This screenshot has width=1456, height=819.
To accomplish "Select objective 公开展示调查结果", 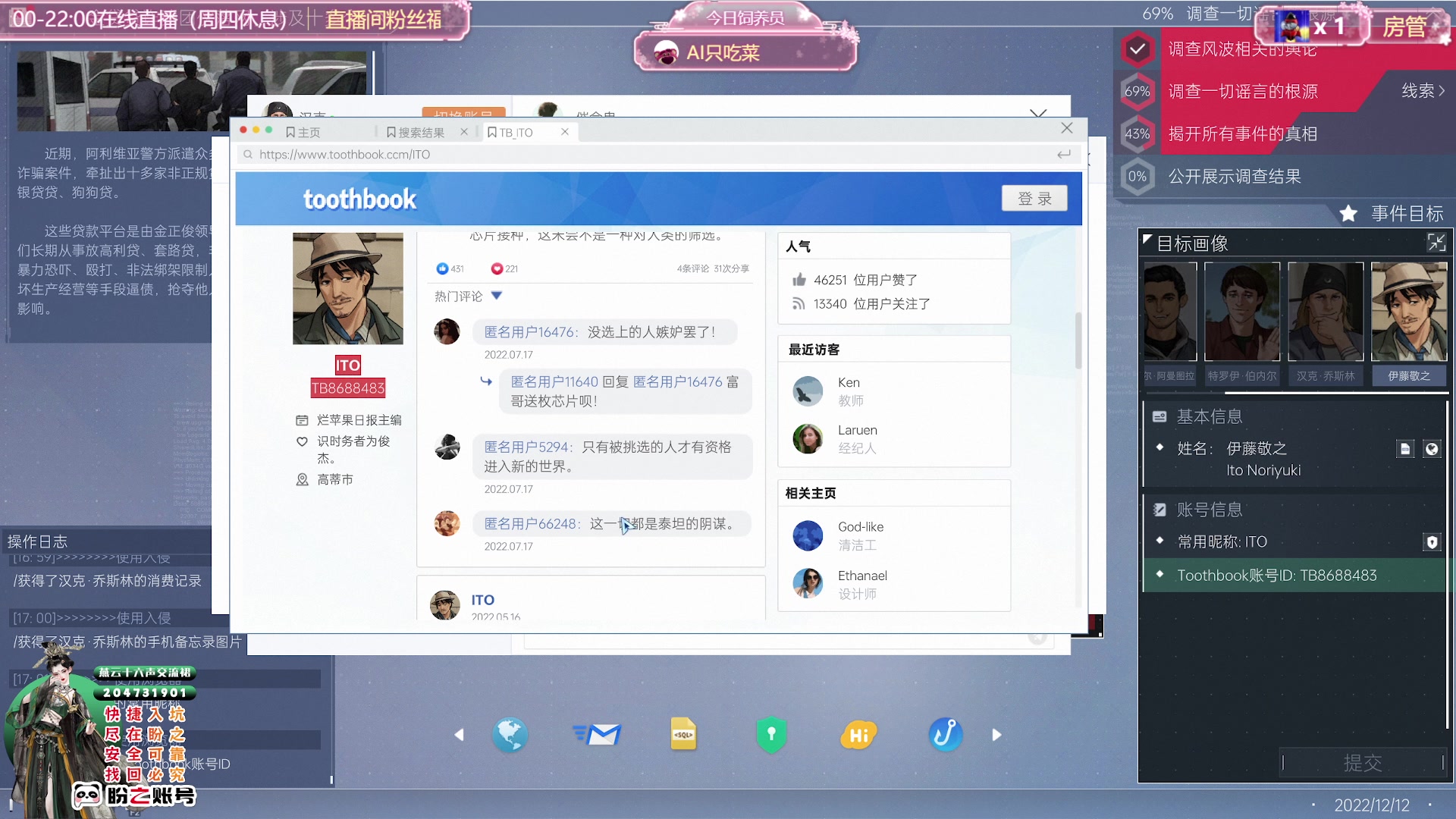I will tap(1235, 177).
